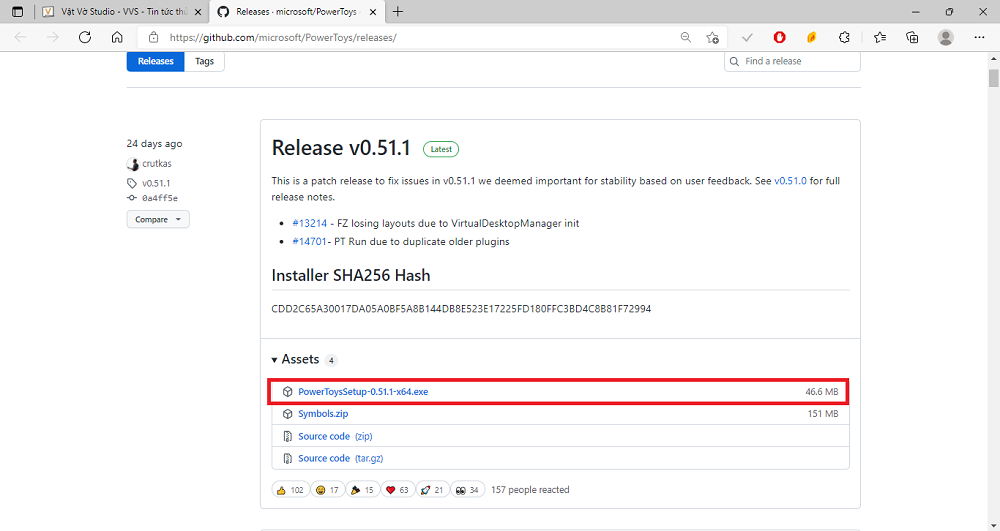This screenshot has width=1000, height=531.
Task: Download Symbols.zip asset
Action: coord(323,414)
